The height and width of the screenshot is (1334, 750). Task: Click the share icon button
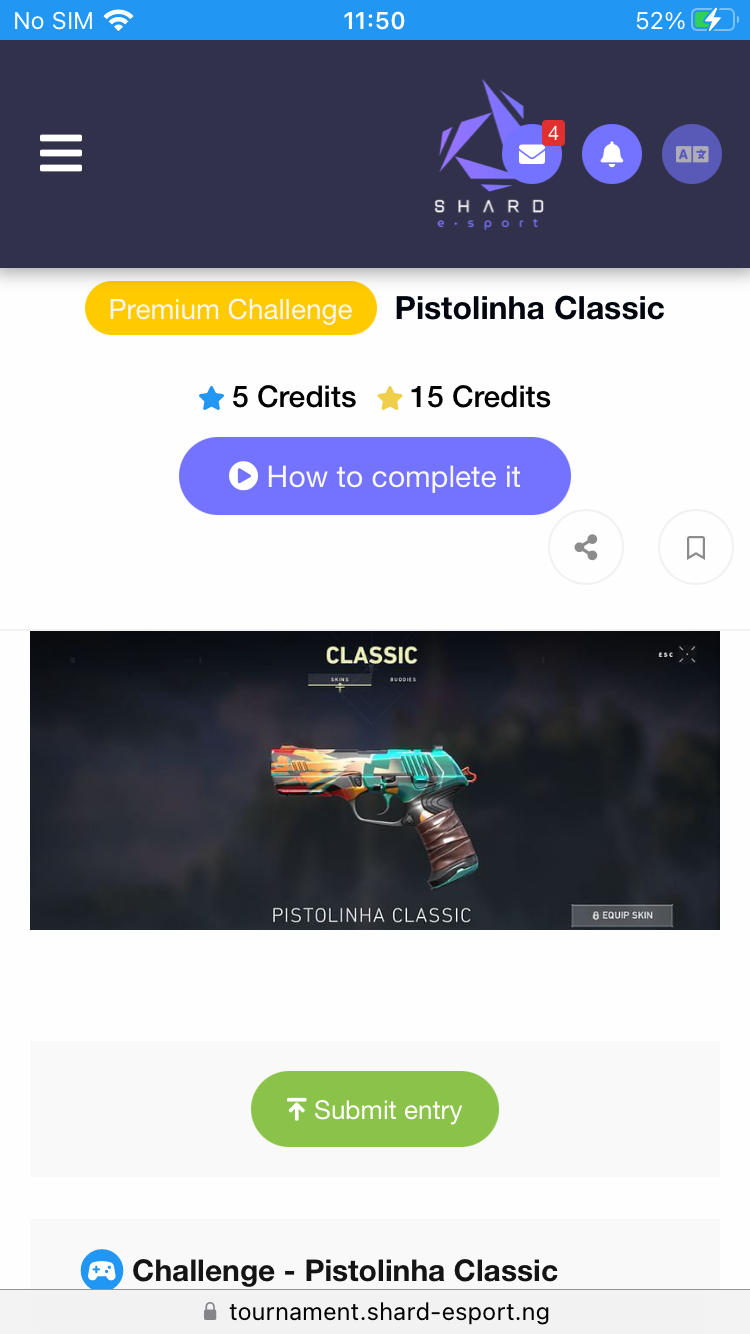coord(586,547)
